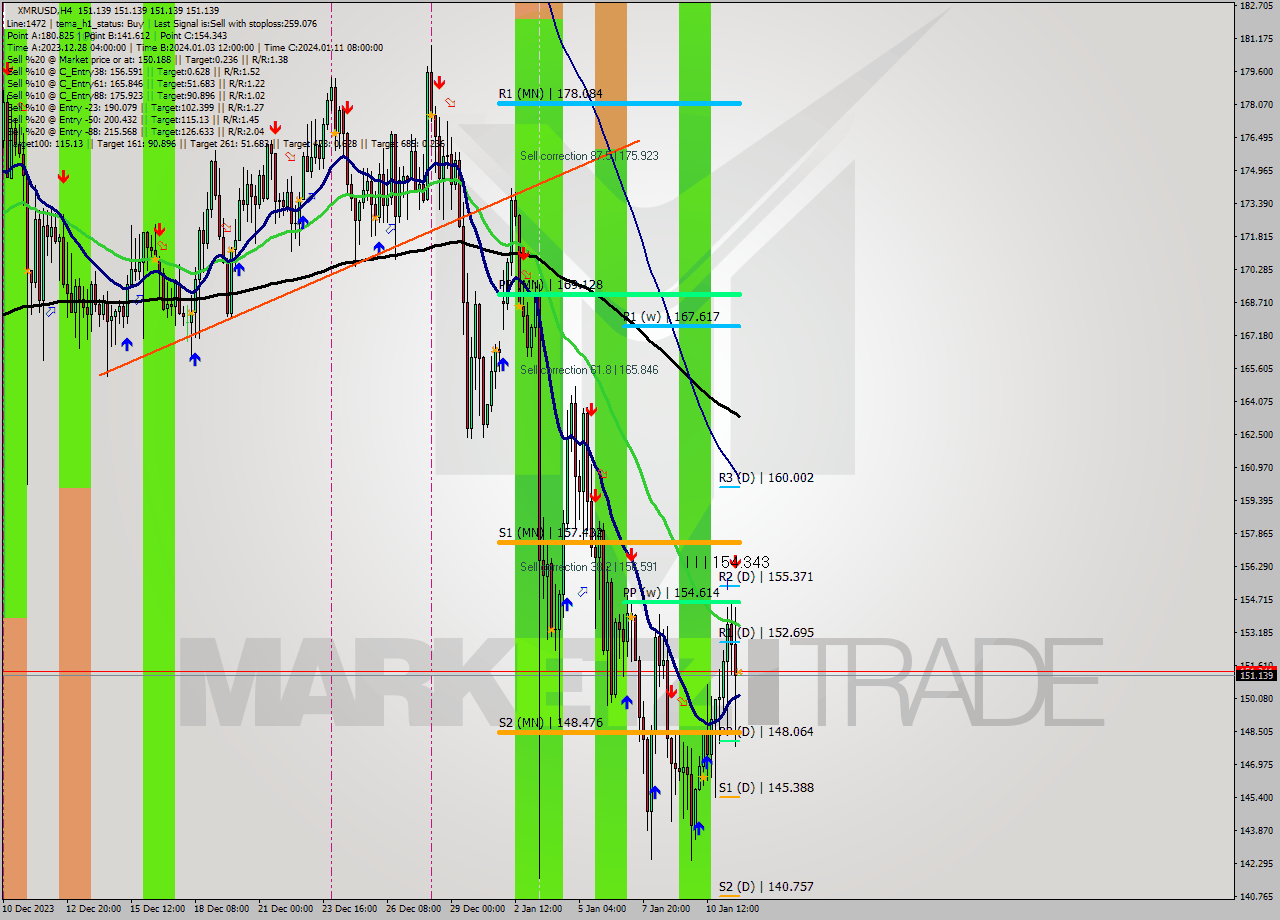Select the 'Sell correction 87.5 | 175.923' label
This screenshot has height=920, width=1280.
(x=589, y=156)
